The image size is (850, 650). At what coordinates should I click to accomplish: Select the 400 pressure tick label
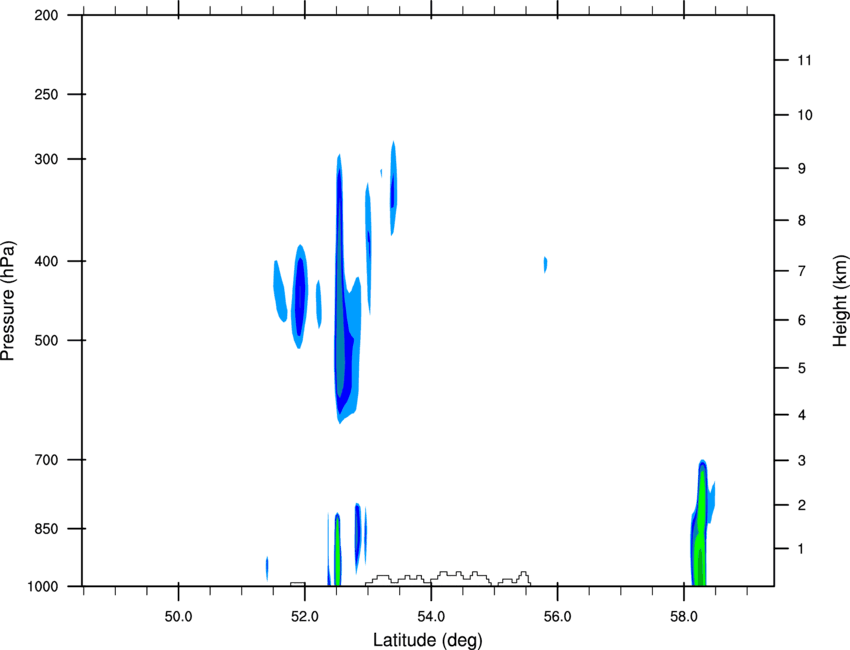46,261
